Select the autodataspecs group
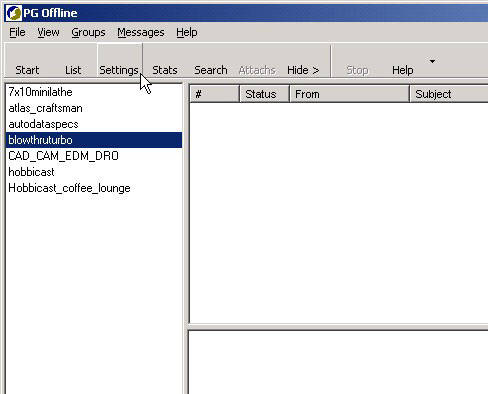The height and width of the screenshot is (394, 488). [94, 124]
